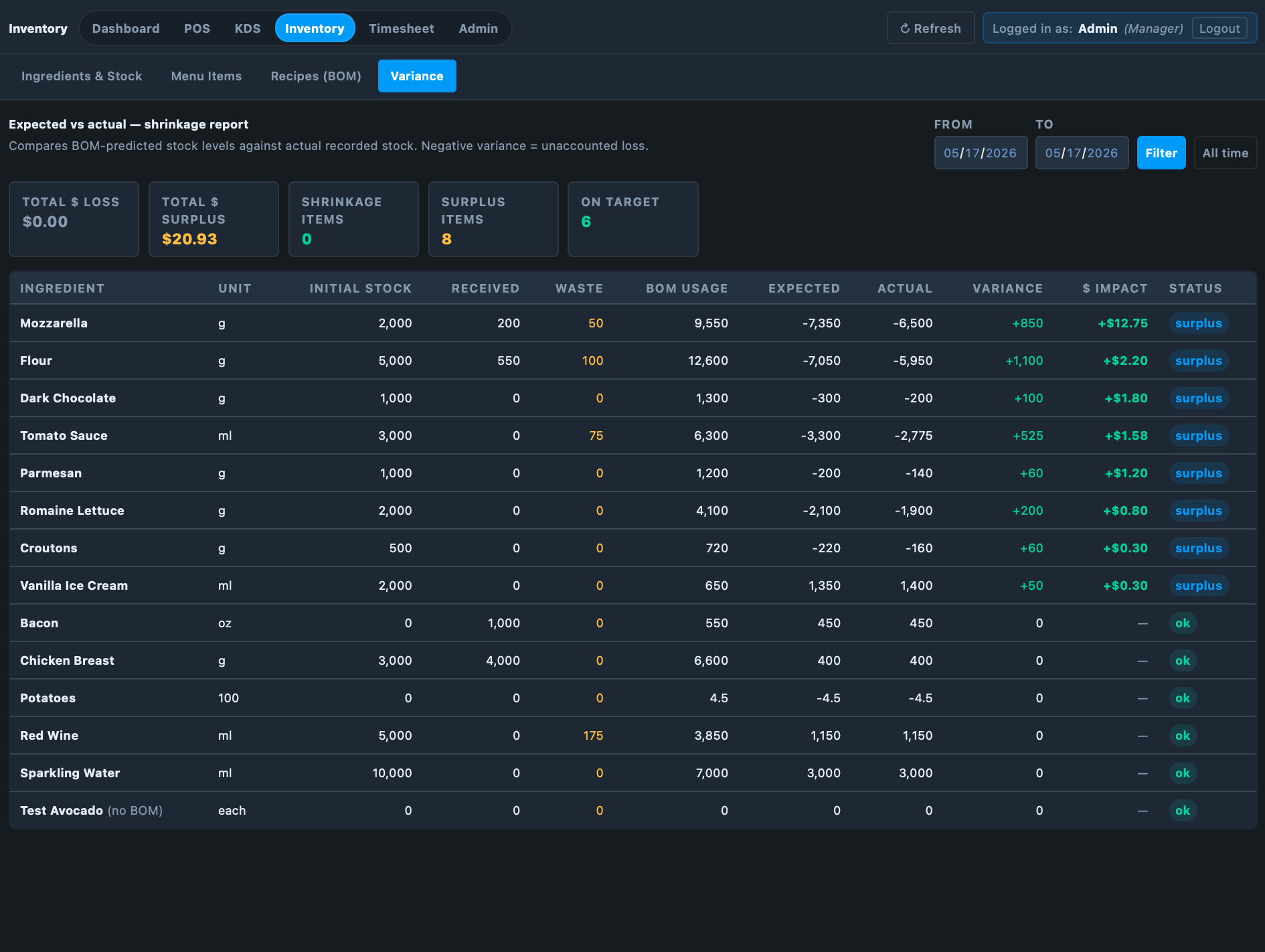
Task: Switch to the POS section
Action: [197, 28]
